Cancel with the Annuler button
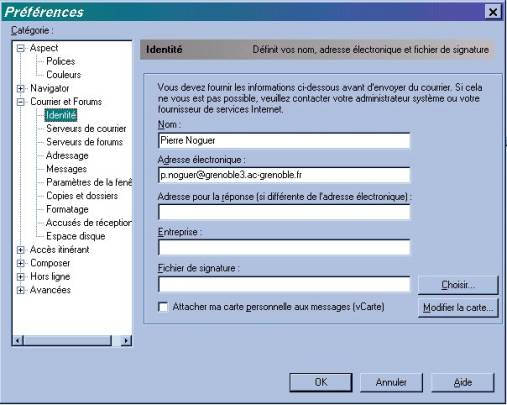The width and height of the screenshot is (507, 405). (391, 382)
